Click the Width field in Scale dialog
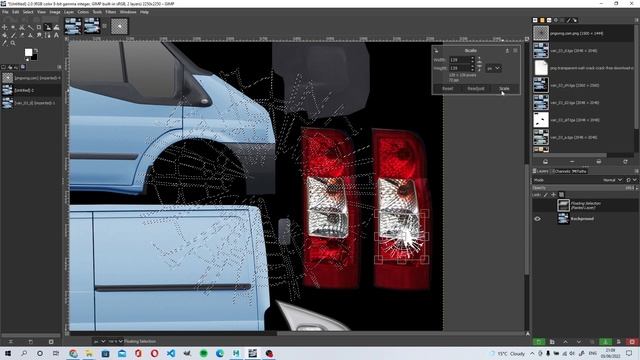Image resolution: width=640 pixels, height=360 pixels. (460, 60)
